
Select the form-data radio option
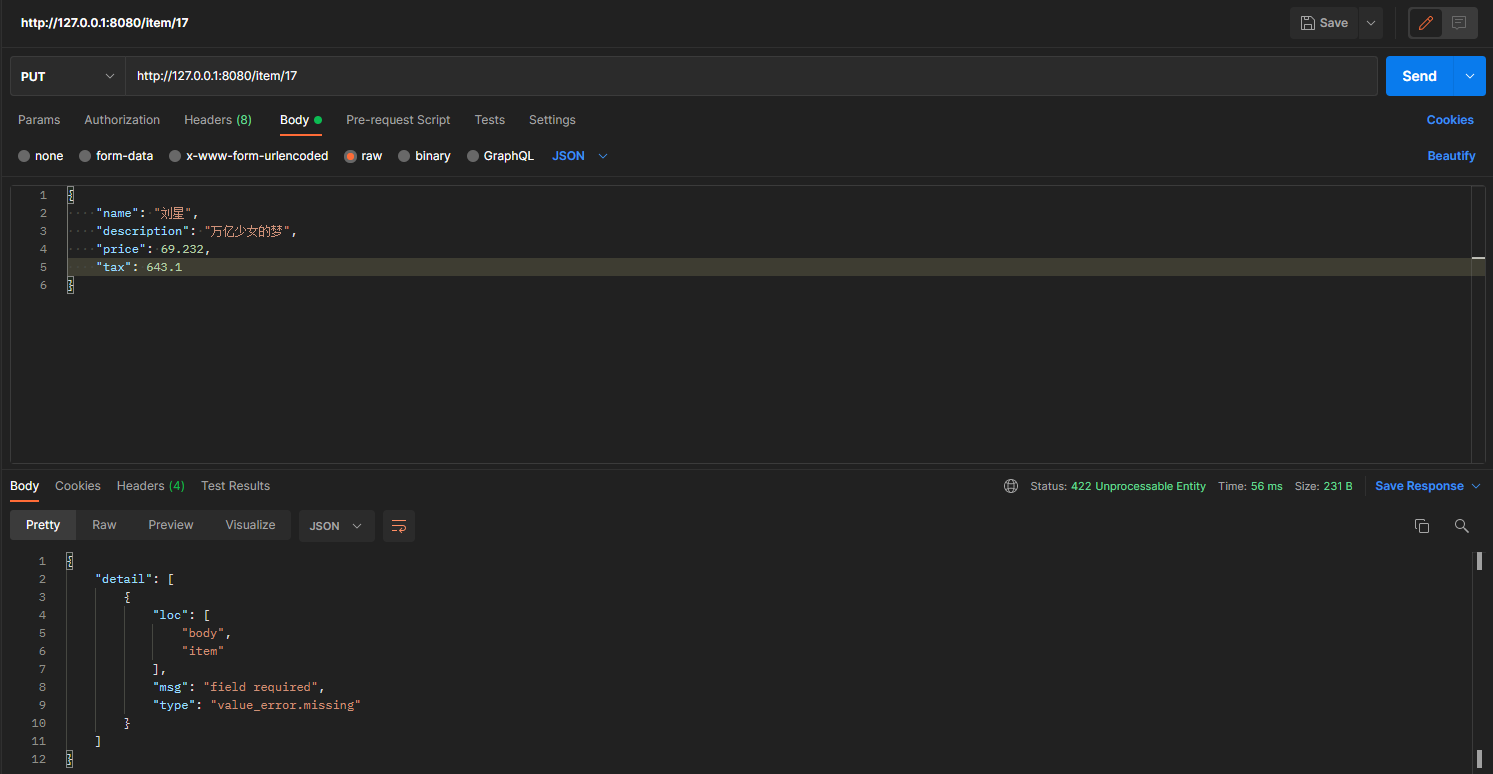click(x=85, y=156)
